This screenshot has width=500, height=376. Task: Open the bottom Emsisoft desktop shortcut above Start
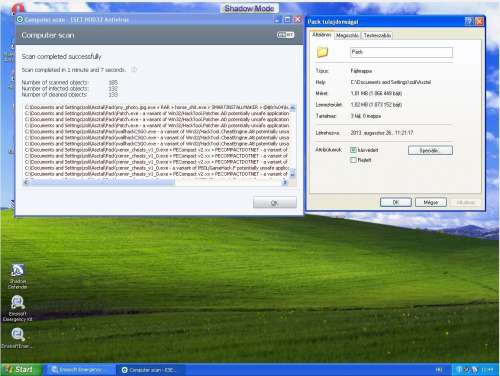(17, 338)
